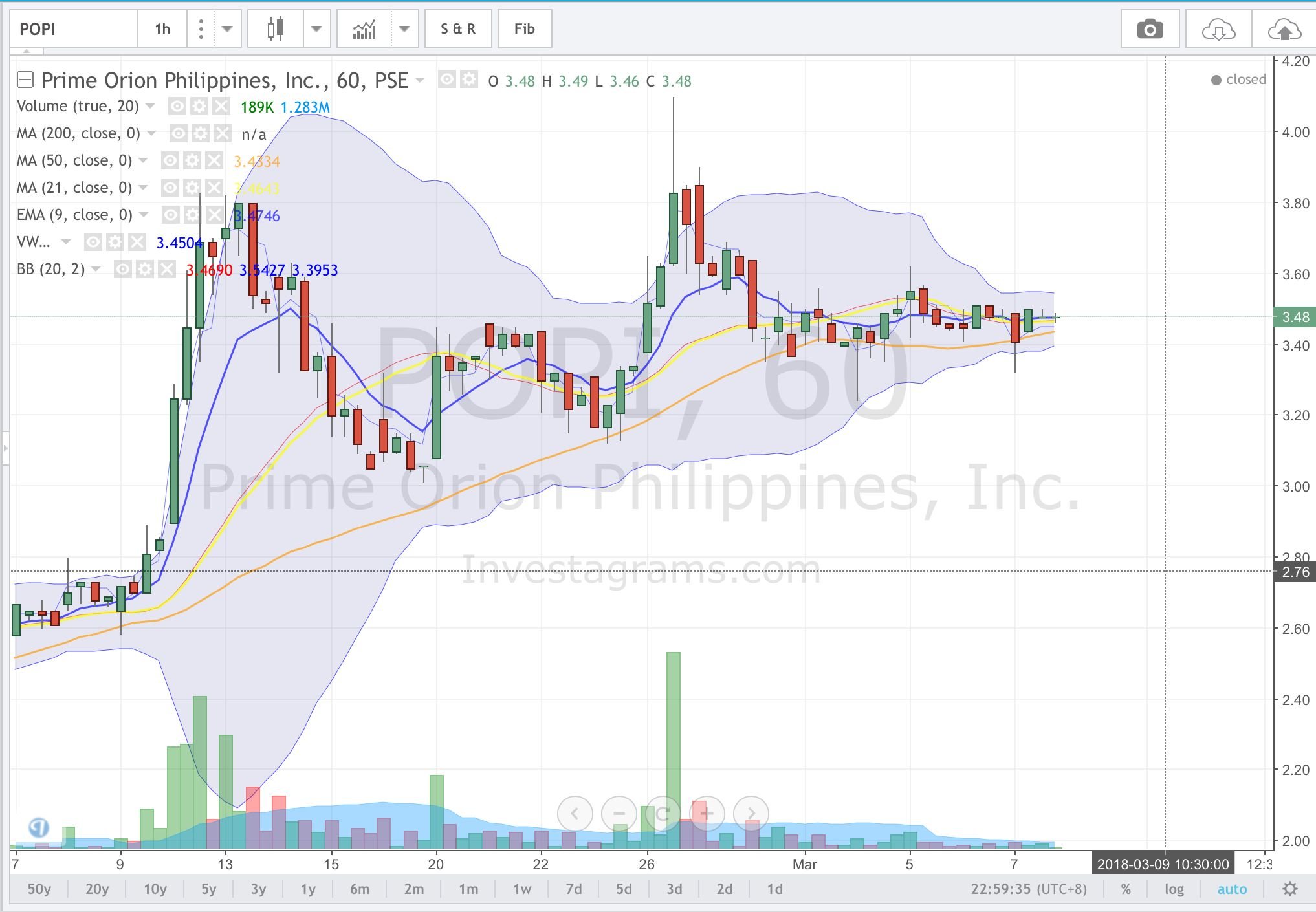Remove the MA 200 indicator
The width and height of the screenshot is (1316, 912).
click(222, 134)
